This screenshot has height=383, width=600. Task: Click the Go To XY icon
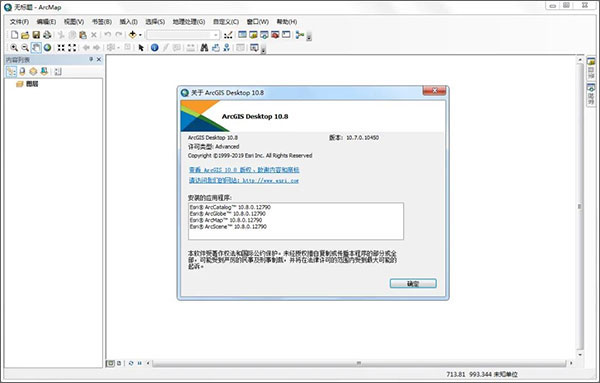point(227,47)
